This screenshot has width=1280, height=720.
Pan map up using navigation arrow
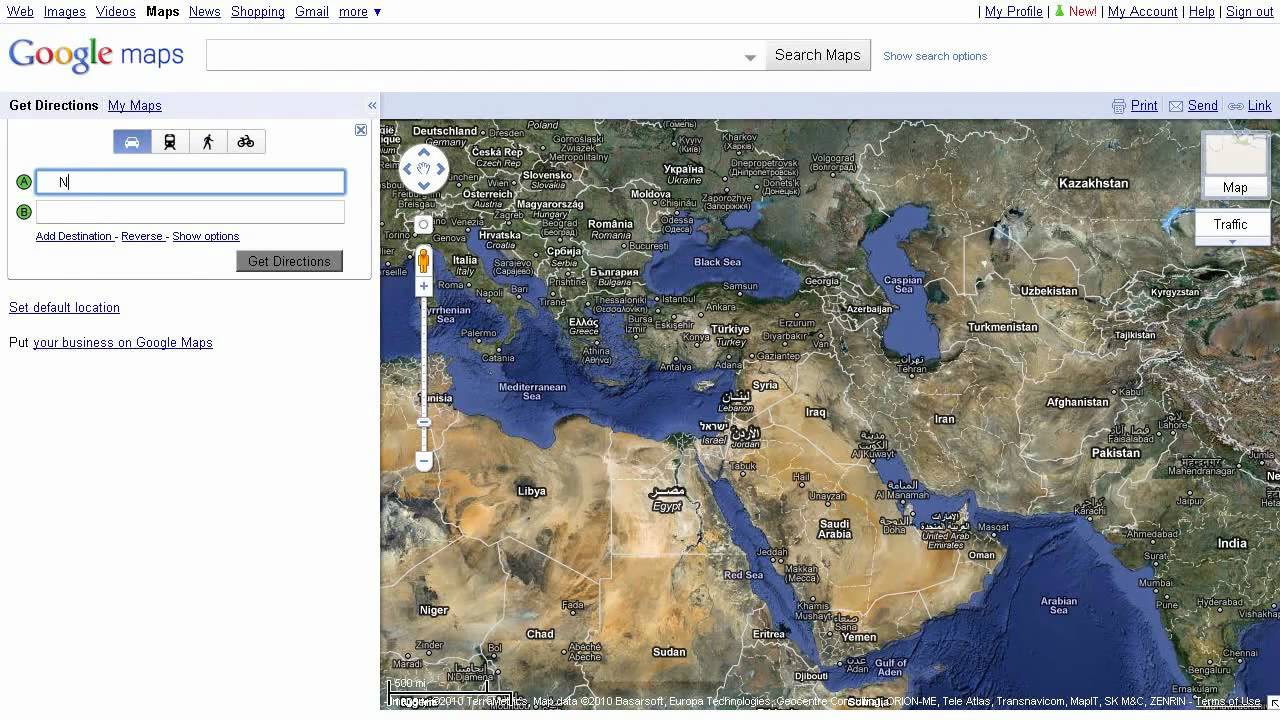click(424, 153)
